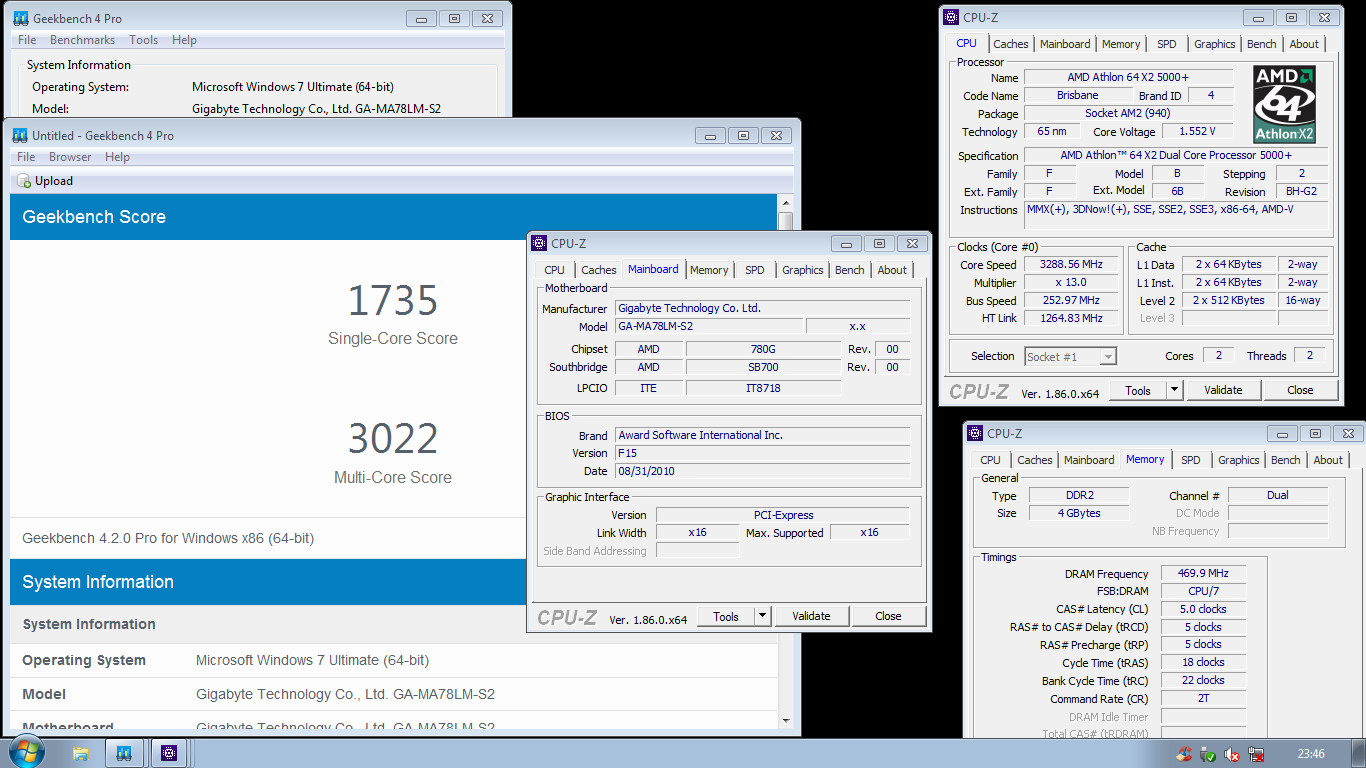Switch to Memory tab in CPU window
Image resolution: width=1366 pixels, height=768 pixels.
point(1121,44)
